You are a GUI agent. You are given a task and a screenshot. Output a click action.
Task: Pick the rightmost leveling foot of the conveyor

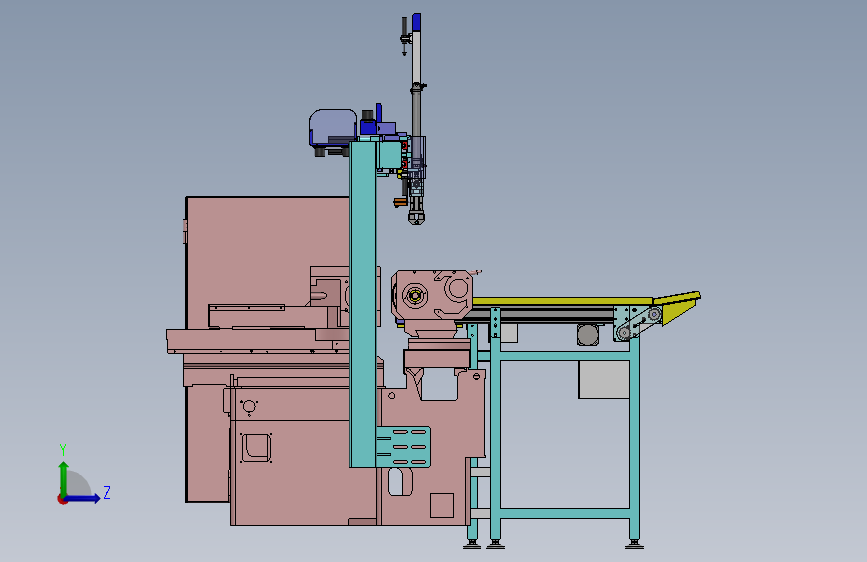point(634,544)
